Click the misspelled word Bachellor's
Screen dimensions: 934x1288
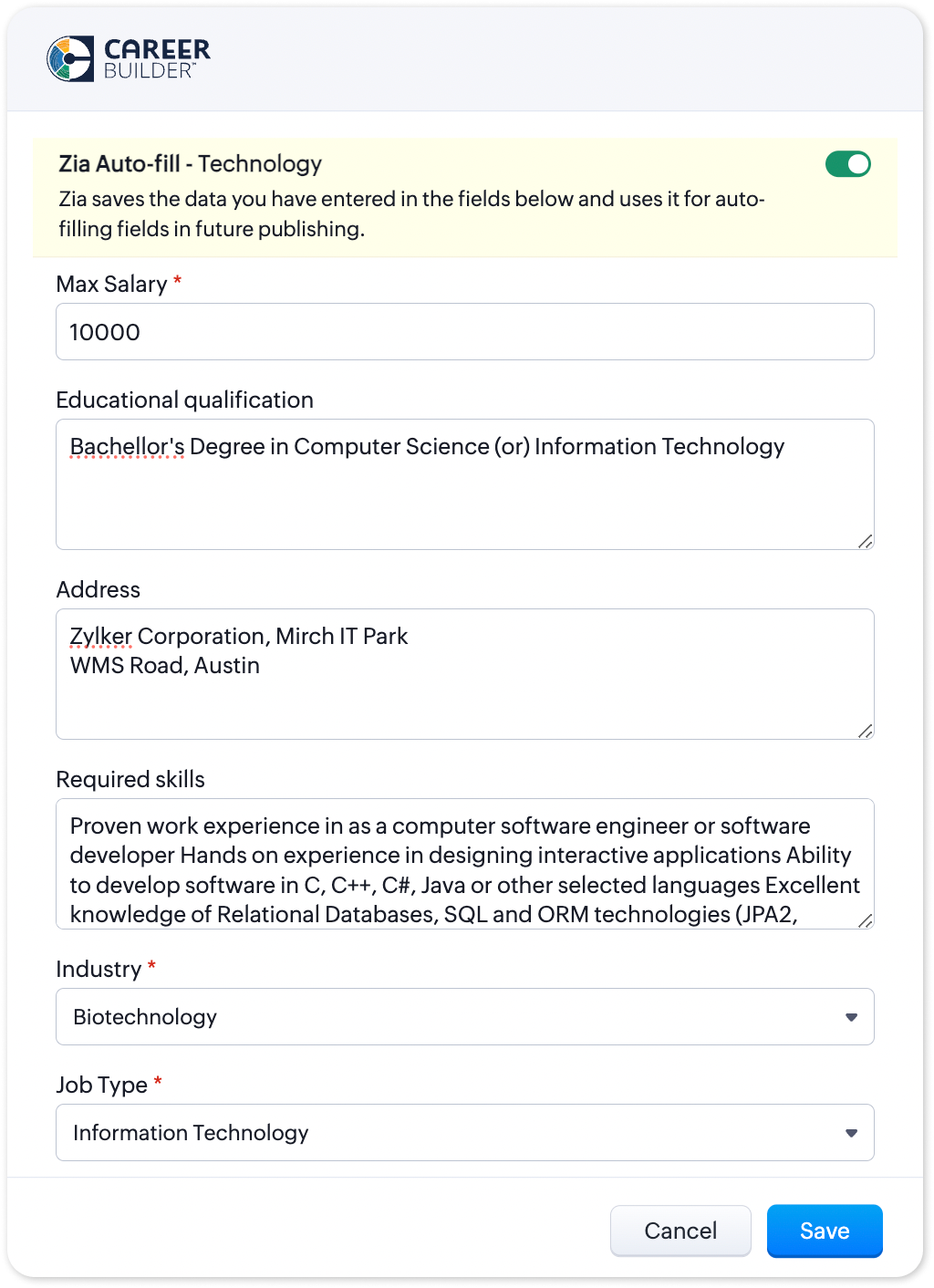(127, 447)
